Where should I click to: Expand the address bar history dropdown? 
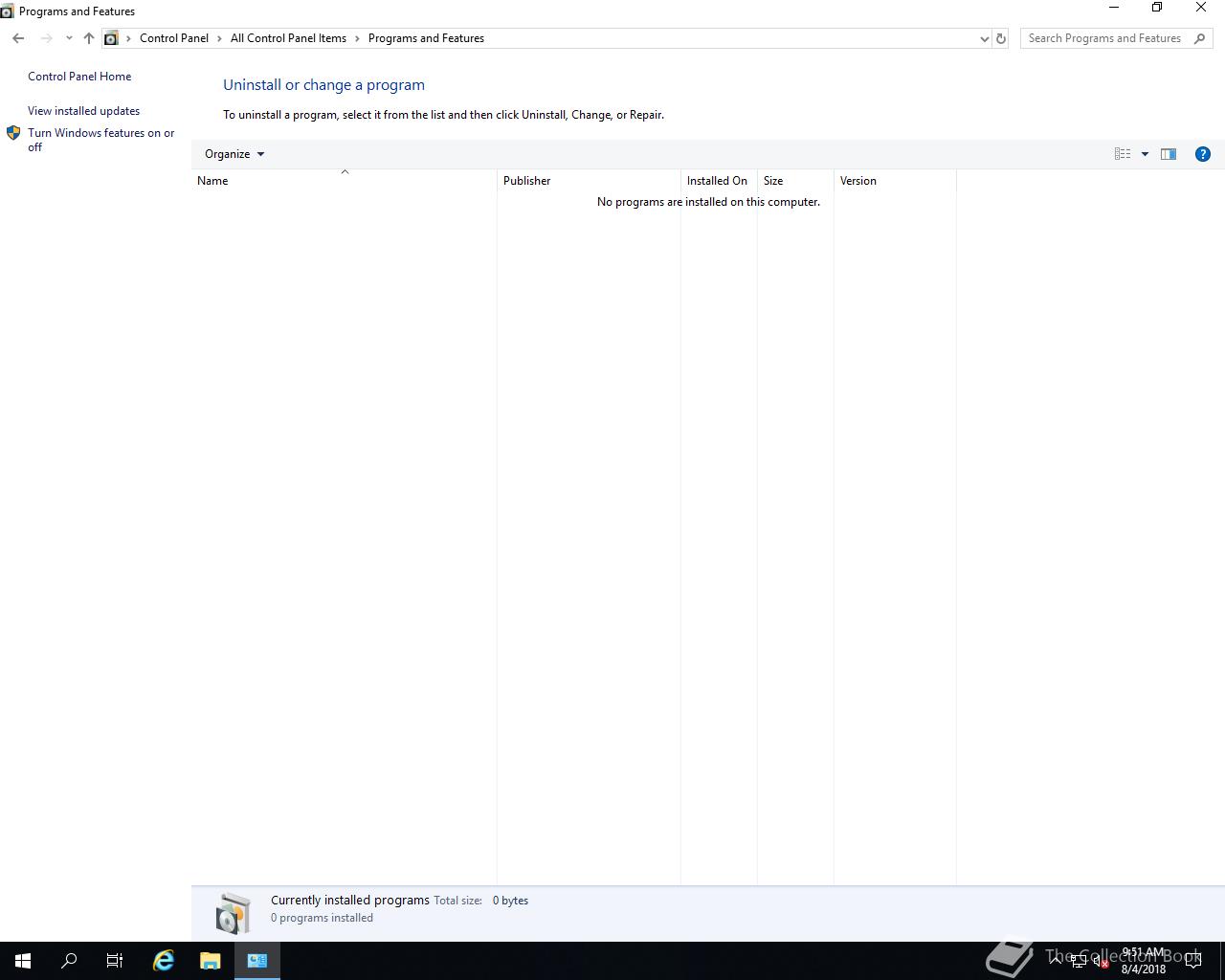pos(984,38)
